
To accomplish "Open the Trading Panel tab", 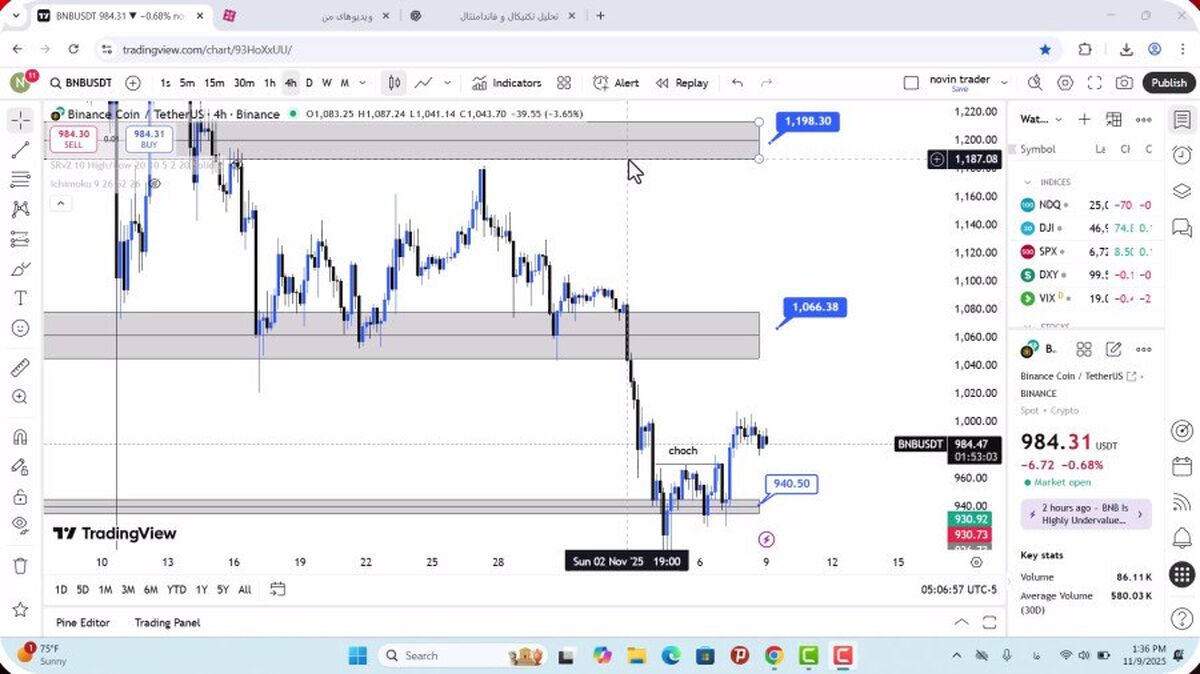I will pos(167,622).
